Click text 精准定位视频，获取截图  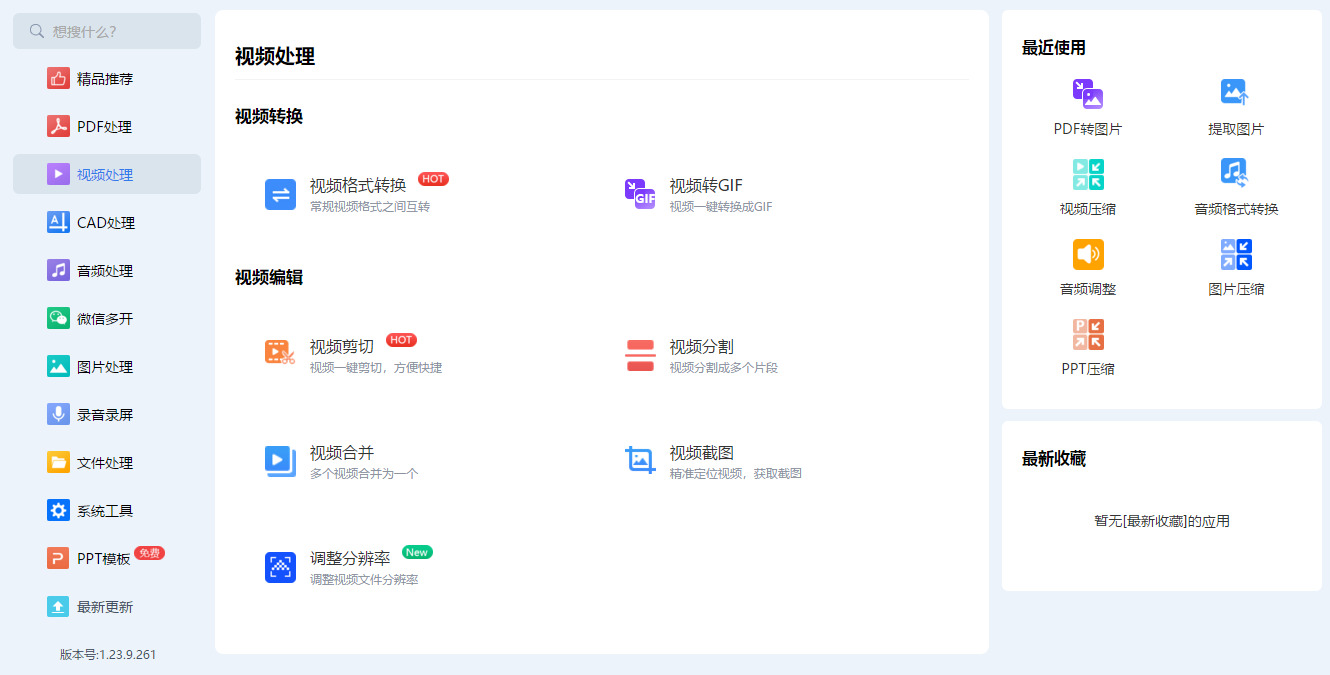click(x=736, y=473)
